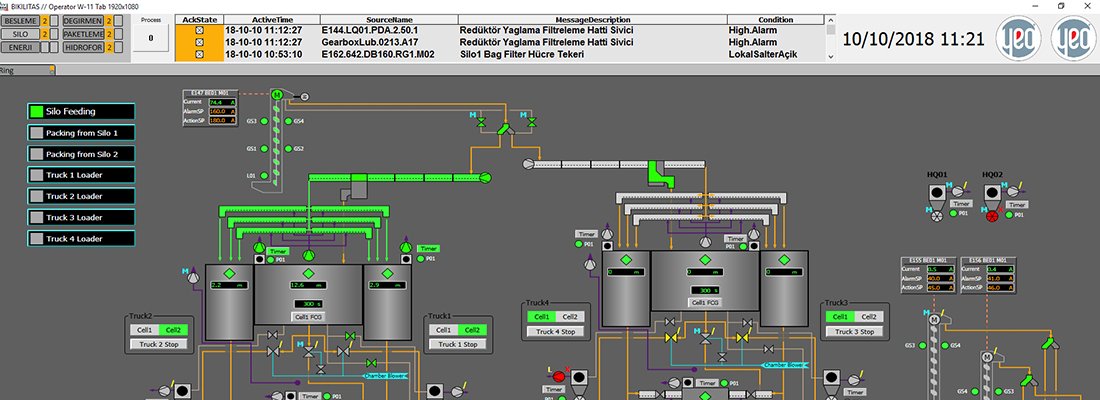Screen dimensions: 1100x400
Task: Click the green screw conveyor end motor
Action: pyautogui.click(x=486, y=177)
